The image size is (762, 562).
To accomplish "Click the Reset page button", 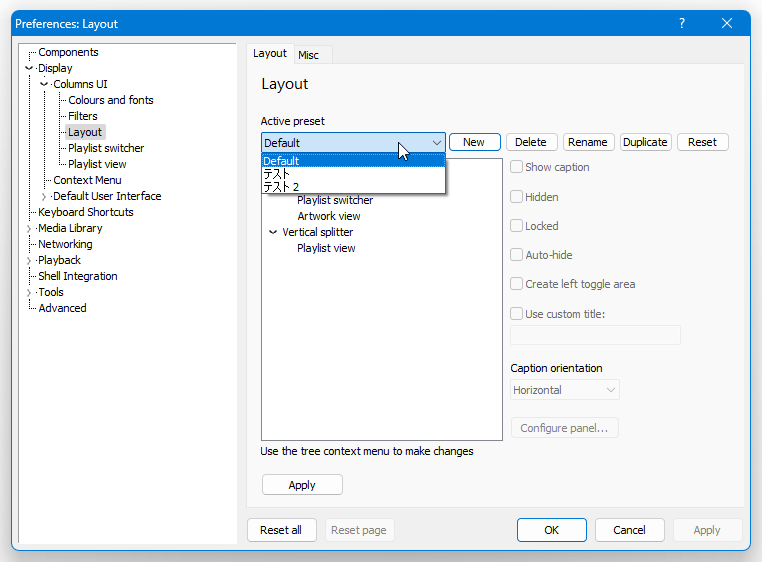I will click(x=359, y=530).
